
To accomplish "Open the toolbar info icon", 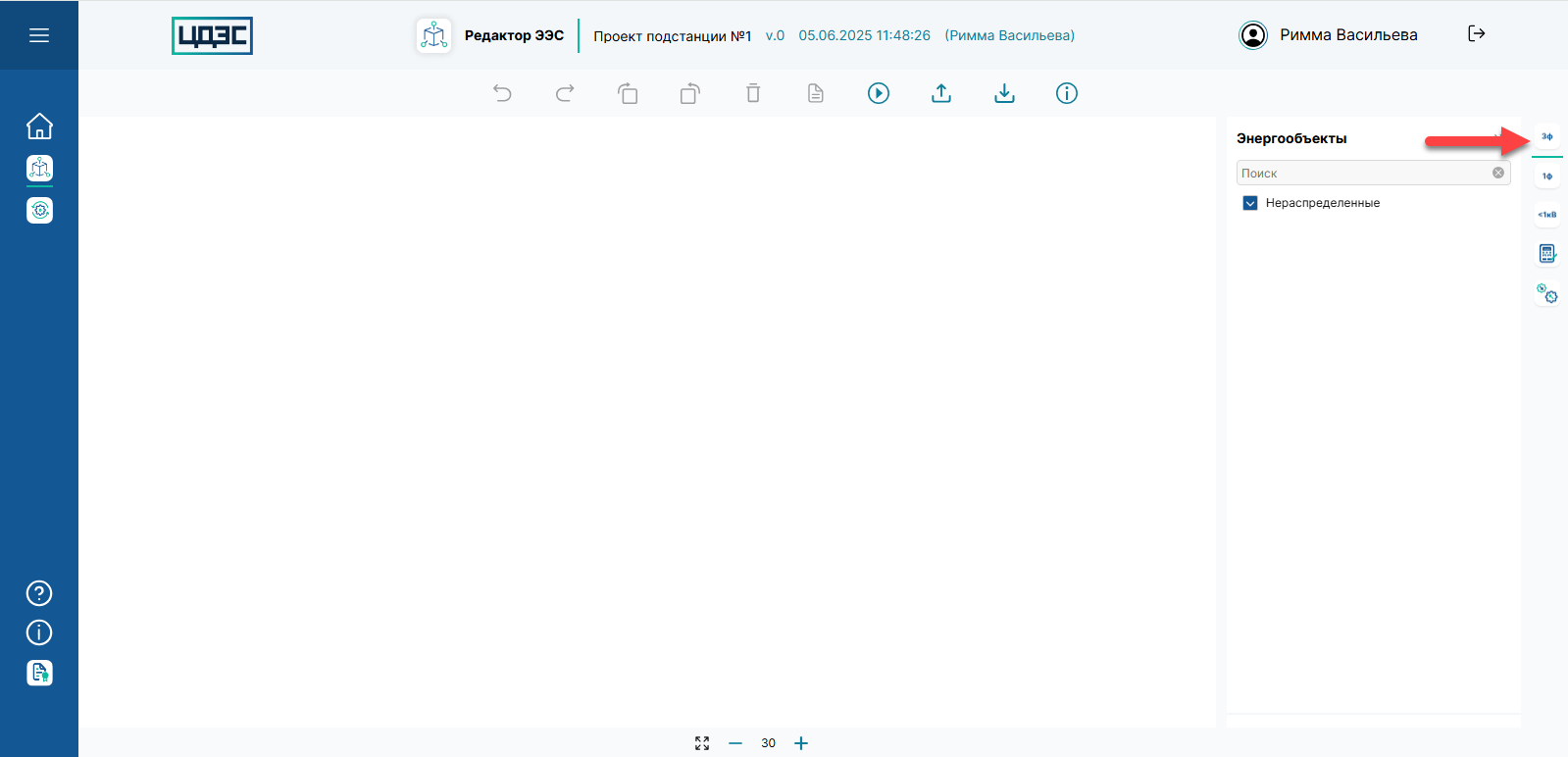I will tap(1067, 93).
